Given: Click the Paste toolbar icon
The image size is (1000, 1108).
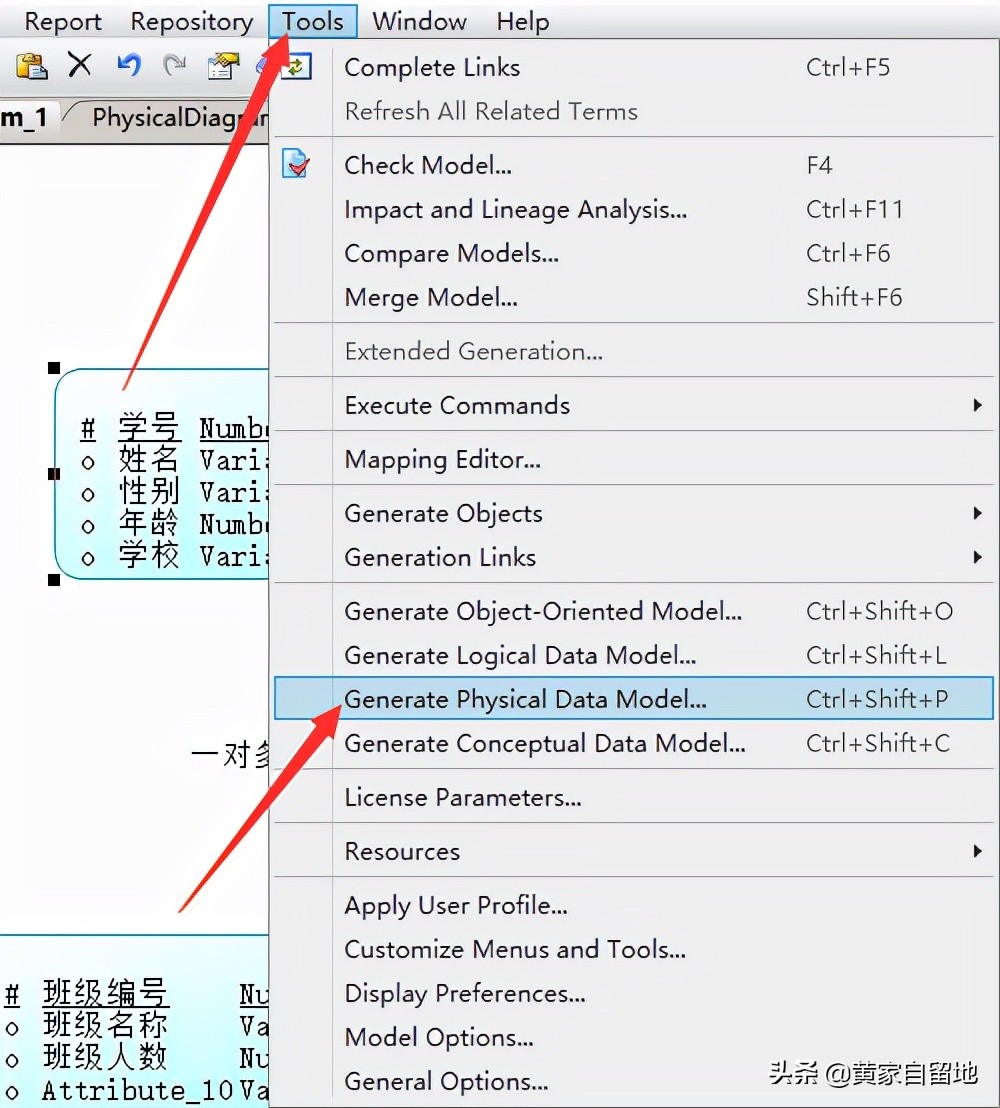Looking at the screenshot, I should (31, 66).
